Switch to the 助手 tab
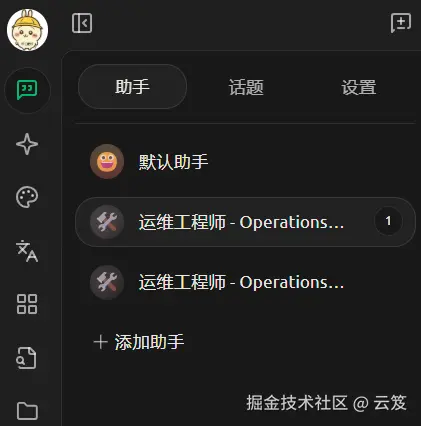The width and height of the screenshot is (421, 426). coord(132,87)
